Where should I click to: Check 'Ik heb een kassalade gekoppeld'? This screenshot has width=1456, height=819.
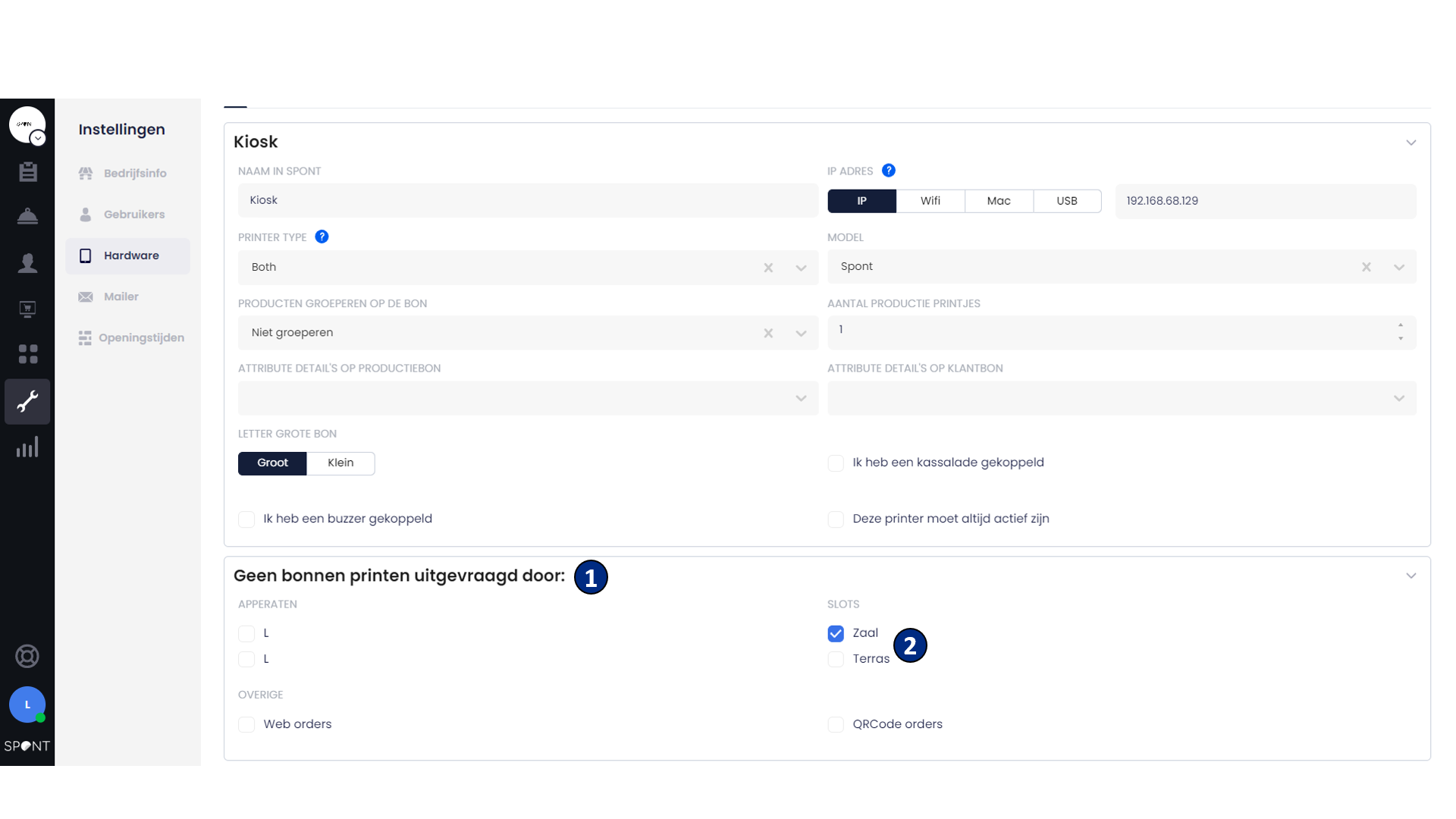[x=836, y=463]
